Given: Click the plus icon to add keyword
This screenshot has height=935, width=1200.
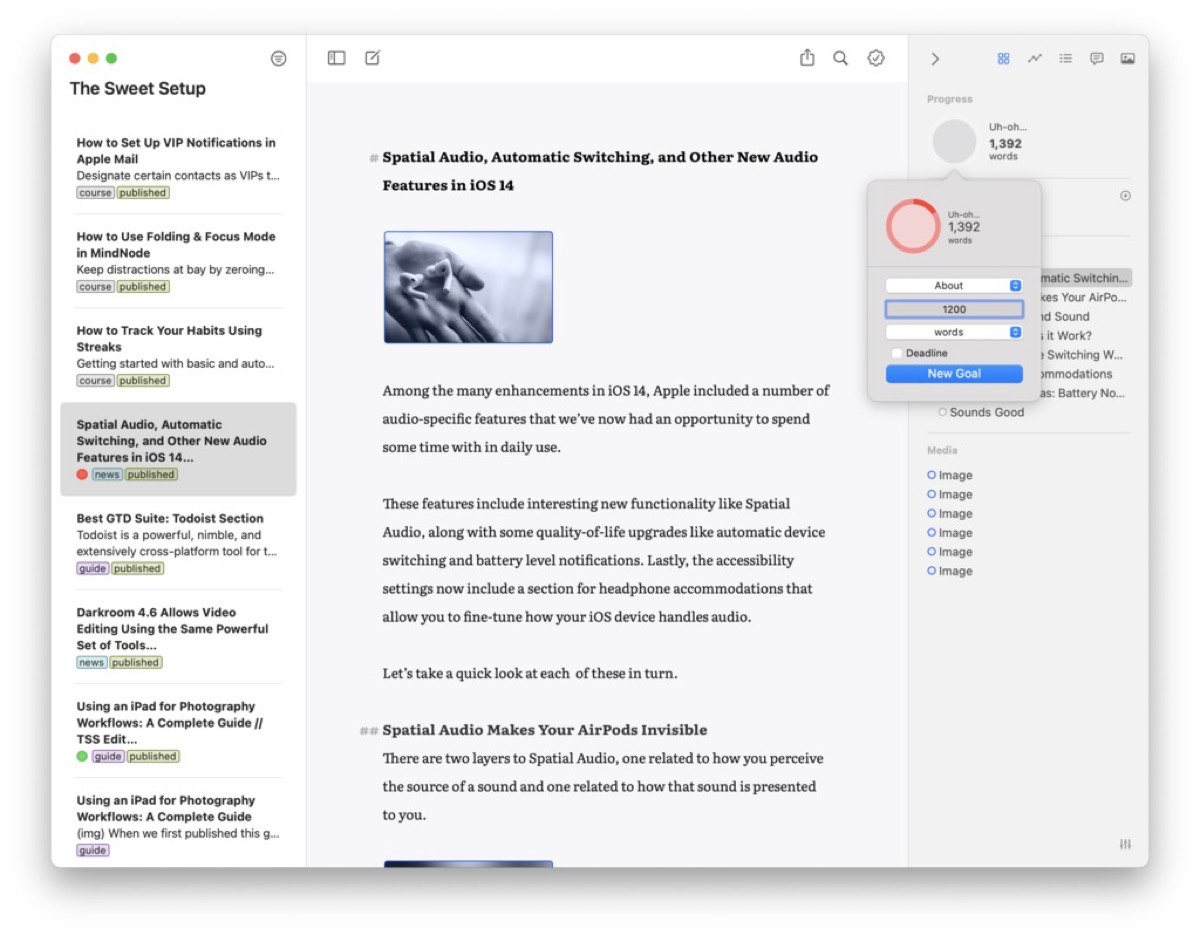Looking at the screenshot, I should 1125,196.
